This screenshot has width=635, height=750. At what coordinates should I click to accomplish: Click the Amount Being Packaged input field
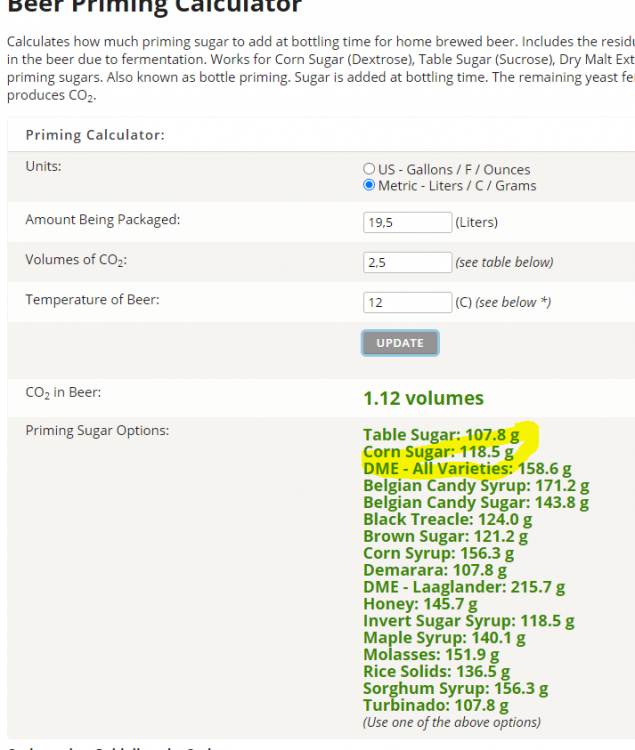point(407,222)
